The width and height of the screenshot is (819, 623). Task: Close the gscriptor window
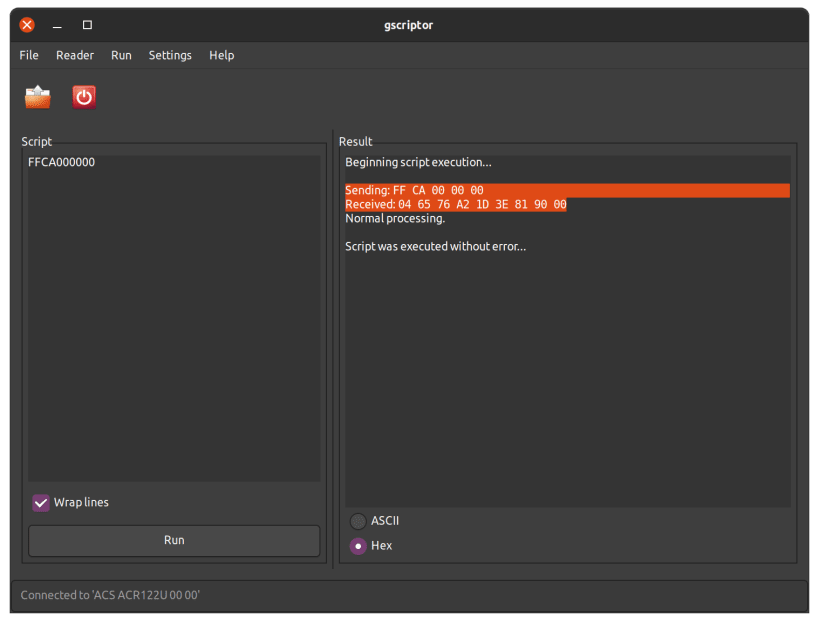pos(27,25)
